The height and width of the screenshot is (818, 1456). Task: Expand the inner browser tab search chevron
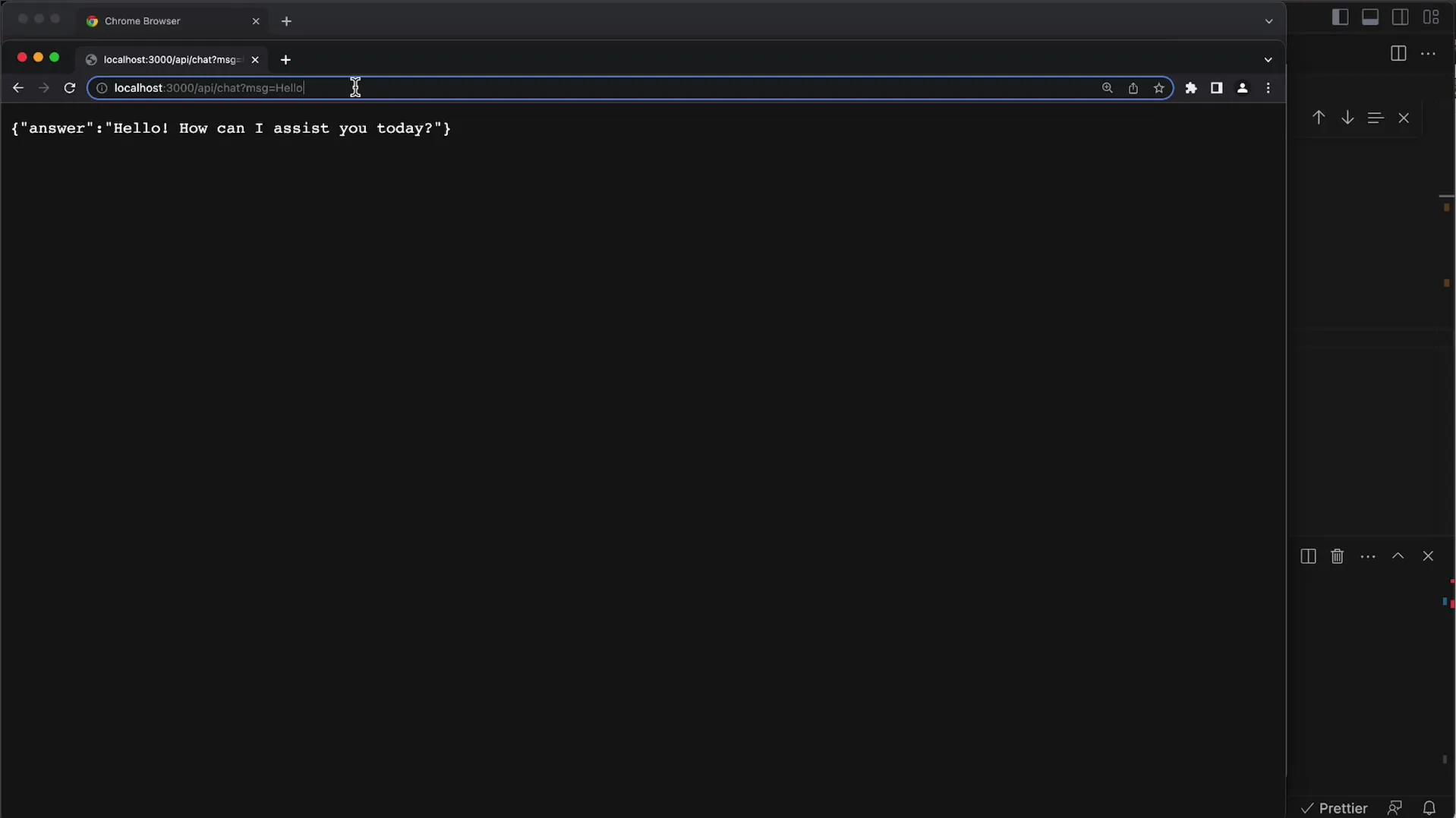tap(1268, 59)
